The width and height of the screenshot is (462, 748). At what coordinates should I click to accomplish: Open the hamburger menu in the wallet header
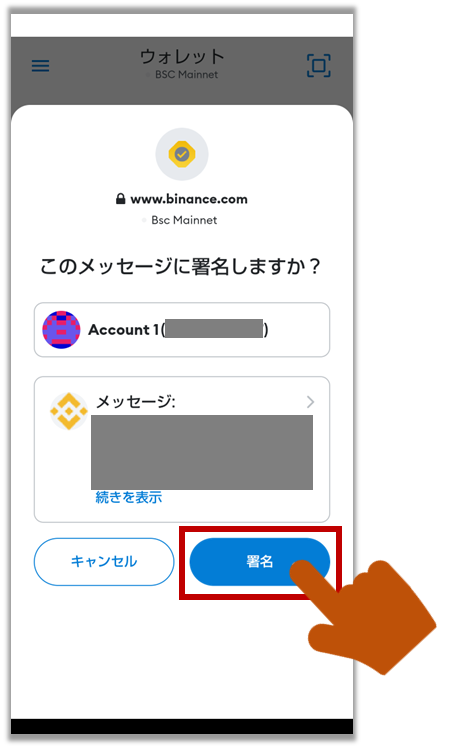click(41, 66)
